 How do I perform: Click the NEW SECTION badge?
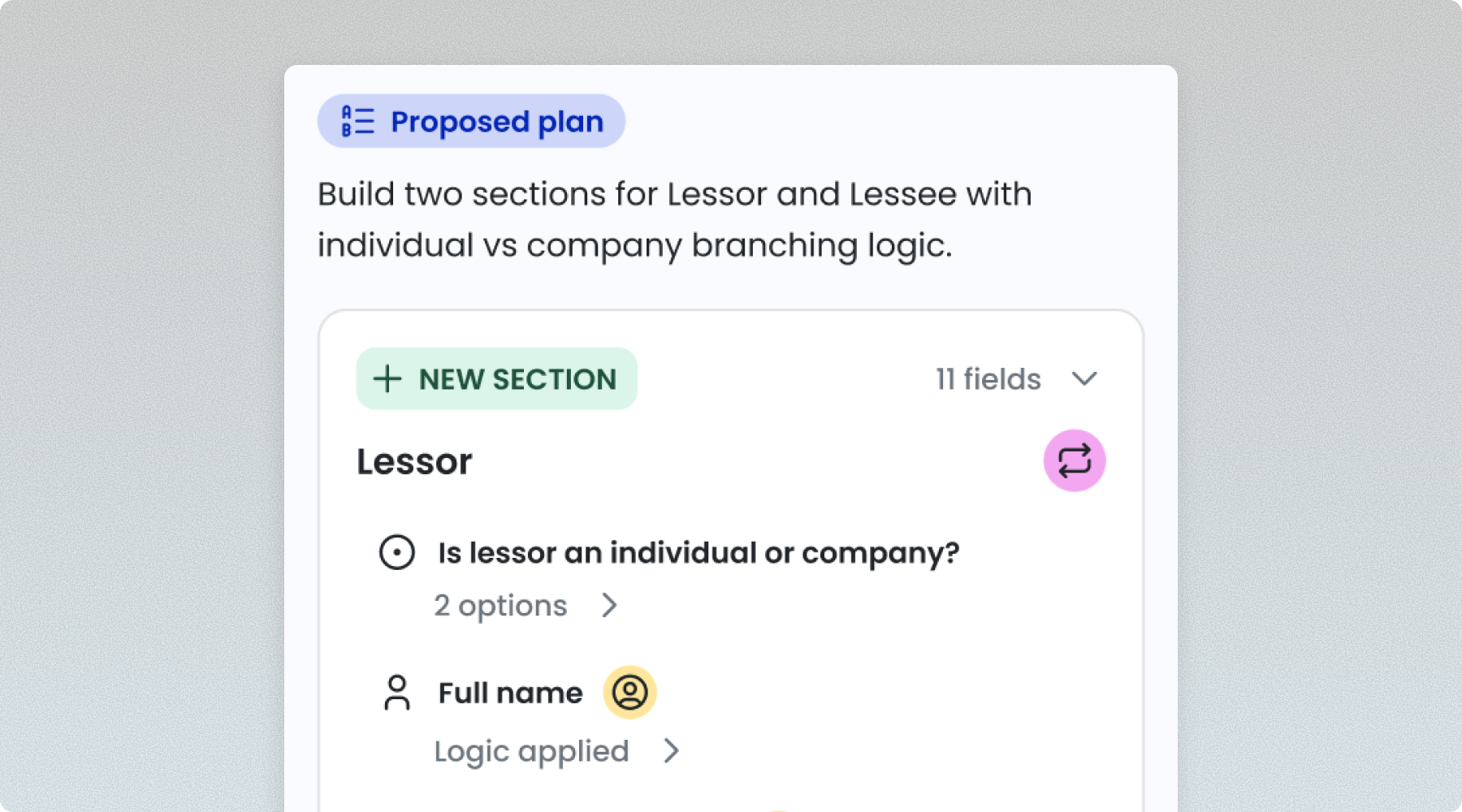pyautogui.click(x=496, y=379)
